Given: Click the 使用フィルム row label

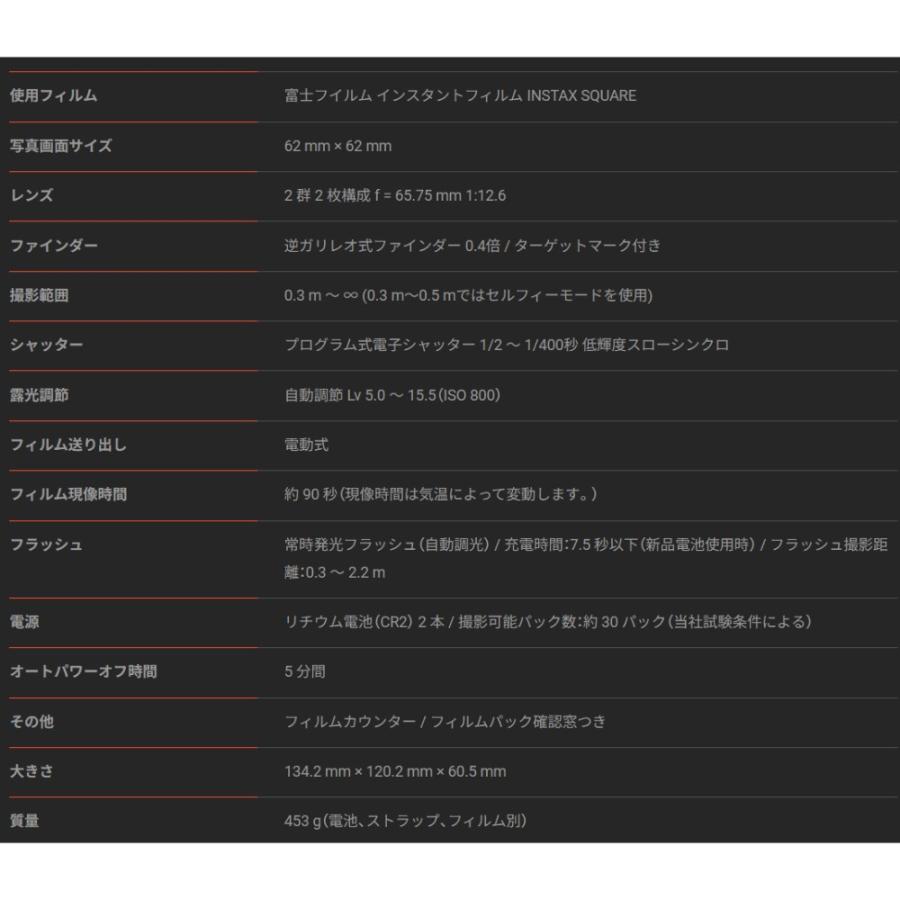Looking at the screenshot, I should tap(53, 96).
